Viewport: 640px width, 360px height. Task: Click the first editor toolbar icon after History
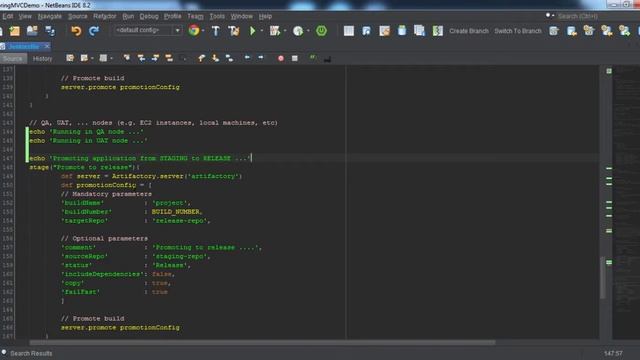70,58
